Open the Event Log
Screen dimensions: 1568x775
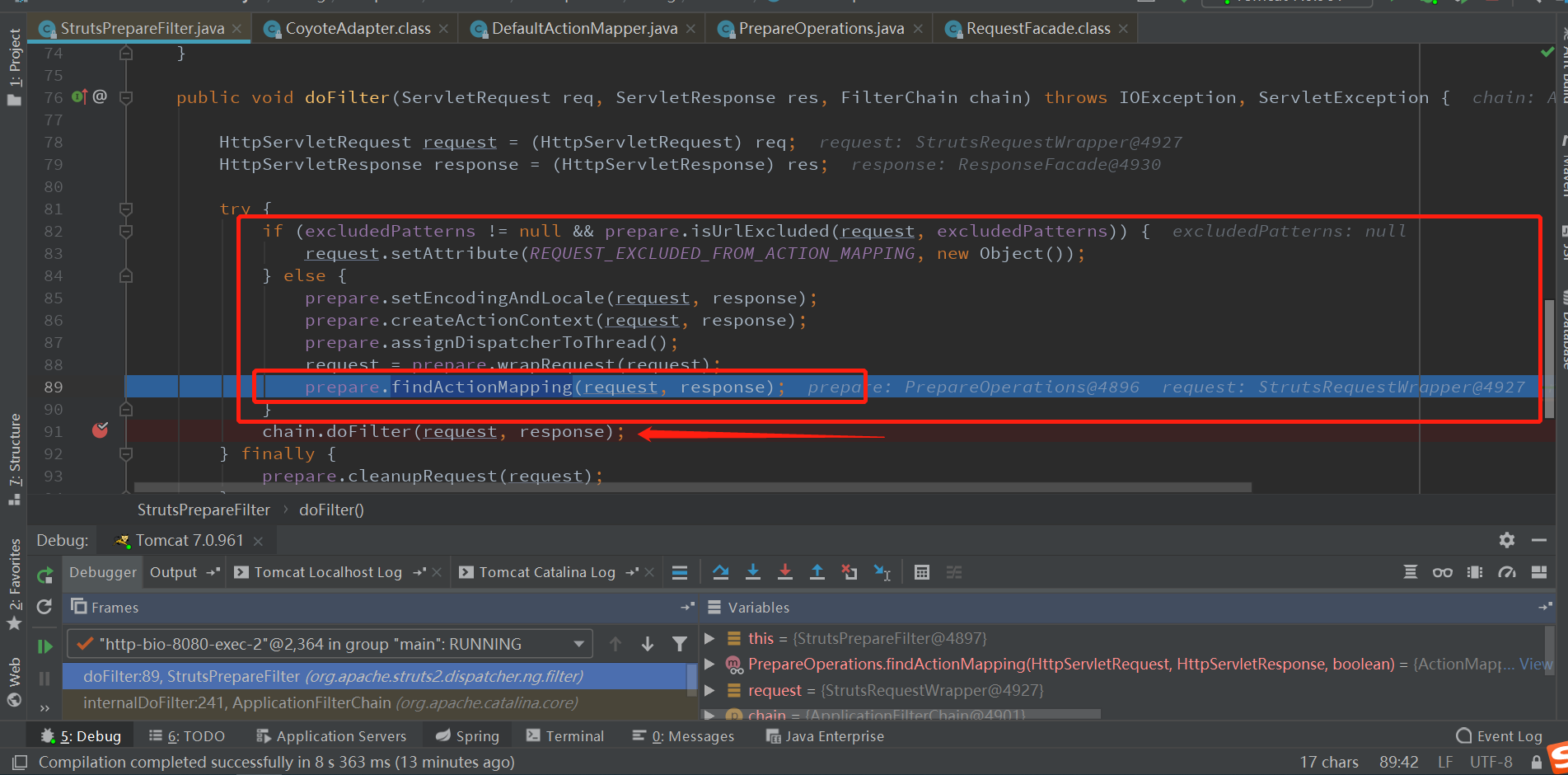click(x=1499, y=735)
